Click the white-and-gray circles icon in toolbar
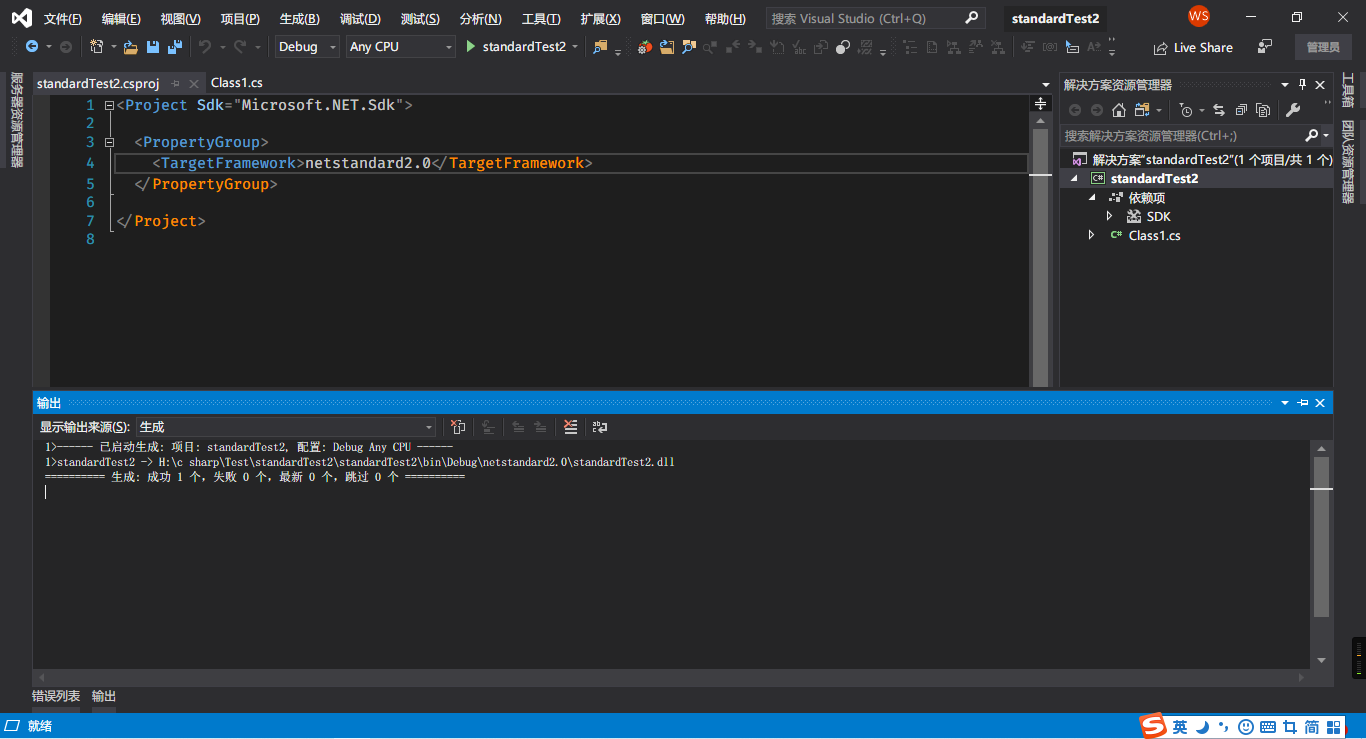 (x=843, y=47)
